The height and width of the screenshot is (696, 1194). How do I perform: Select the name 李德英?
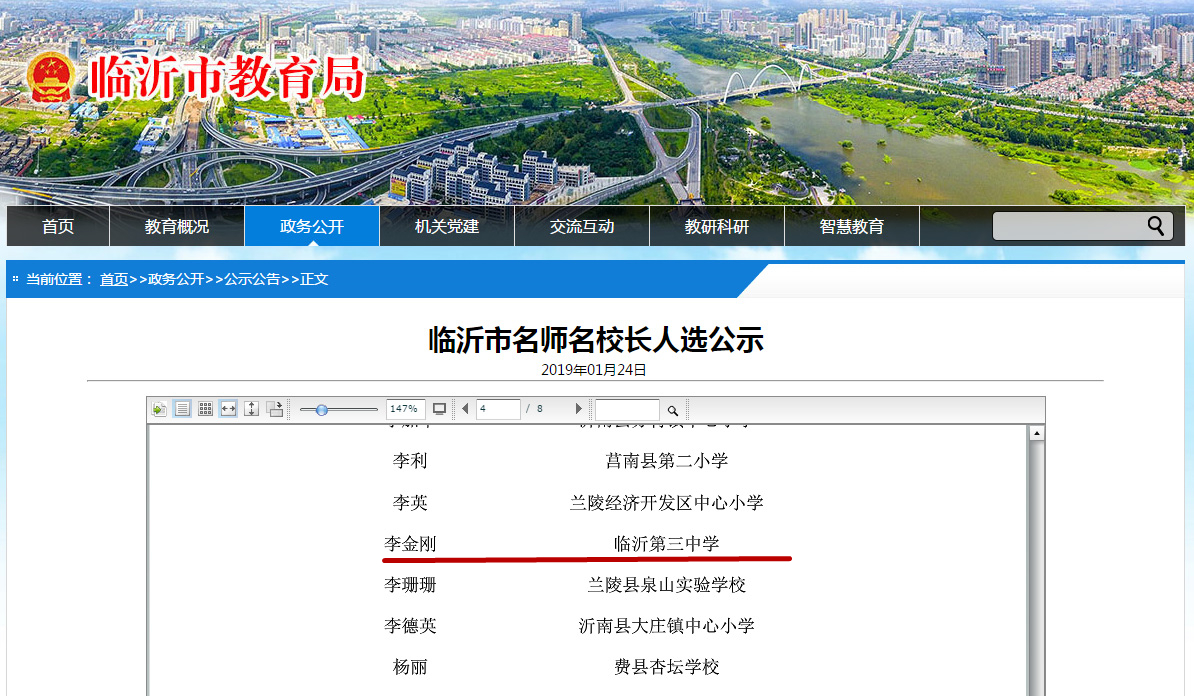click(410, 626)
